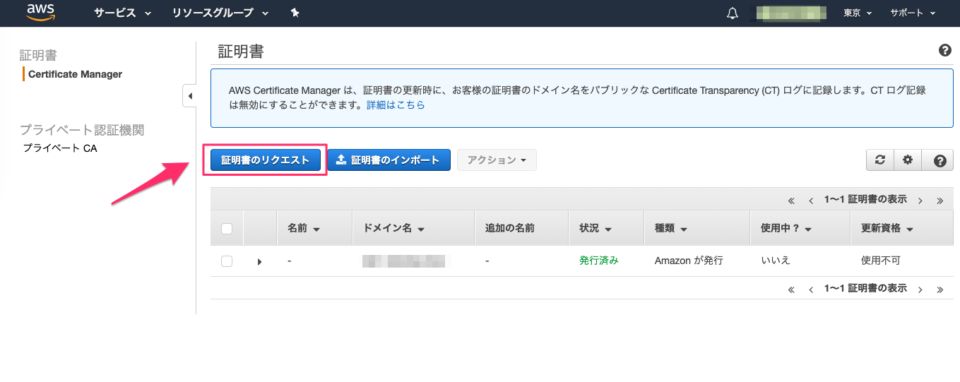Refresh the certificate list
Viewport: 960px width, 382px height.
880,160
